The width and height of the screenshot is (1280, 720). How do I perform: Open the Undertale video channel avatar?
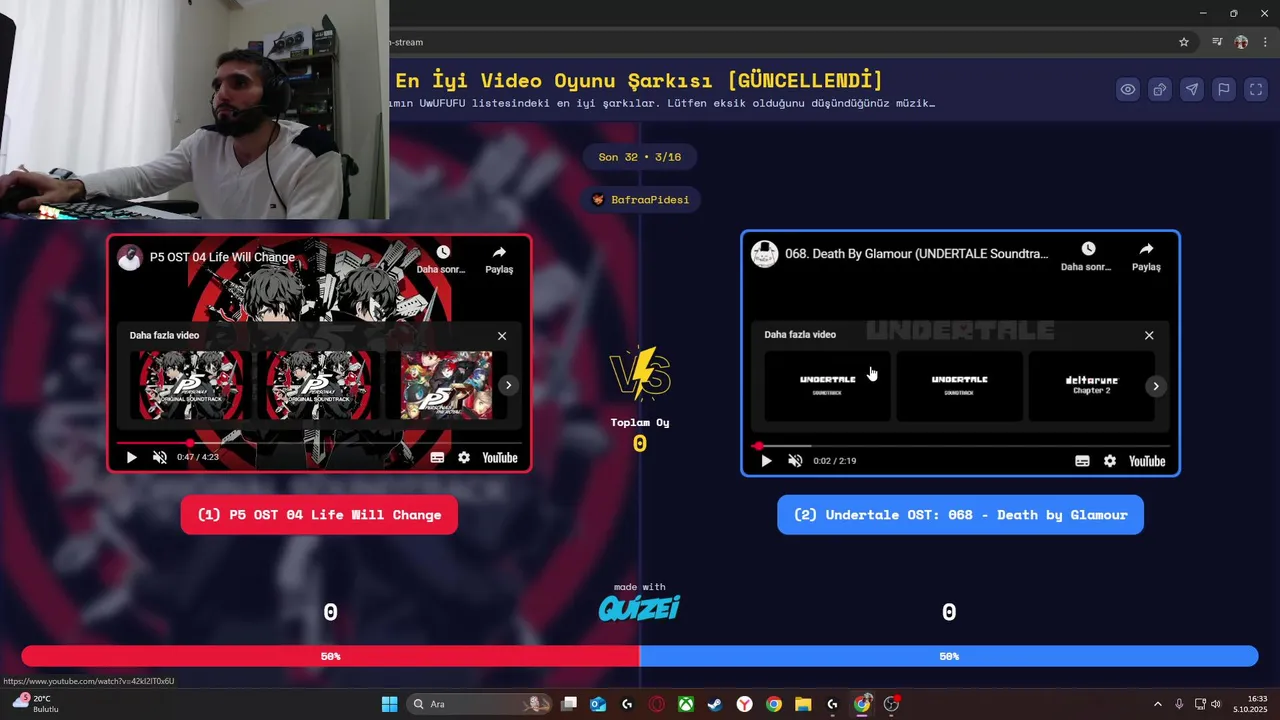click(x=765, y=254)
